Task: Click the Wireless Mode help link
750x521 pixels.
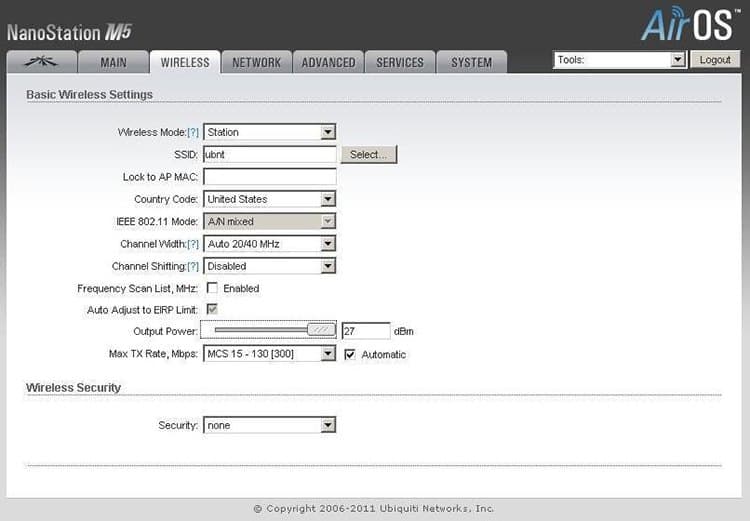Action: [193, 133]
